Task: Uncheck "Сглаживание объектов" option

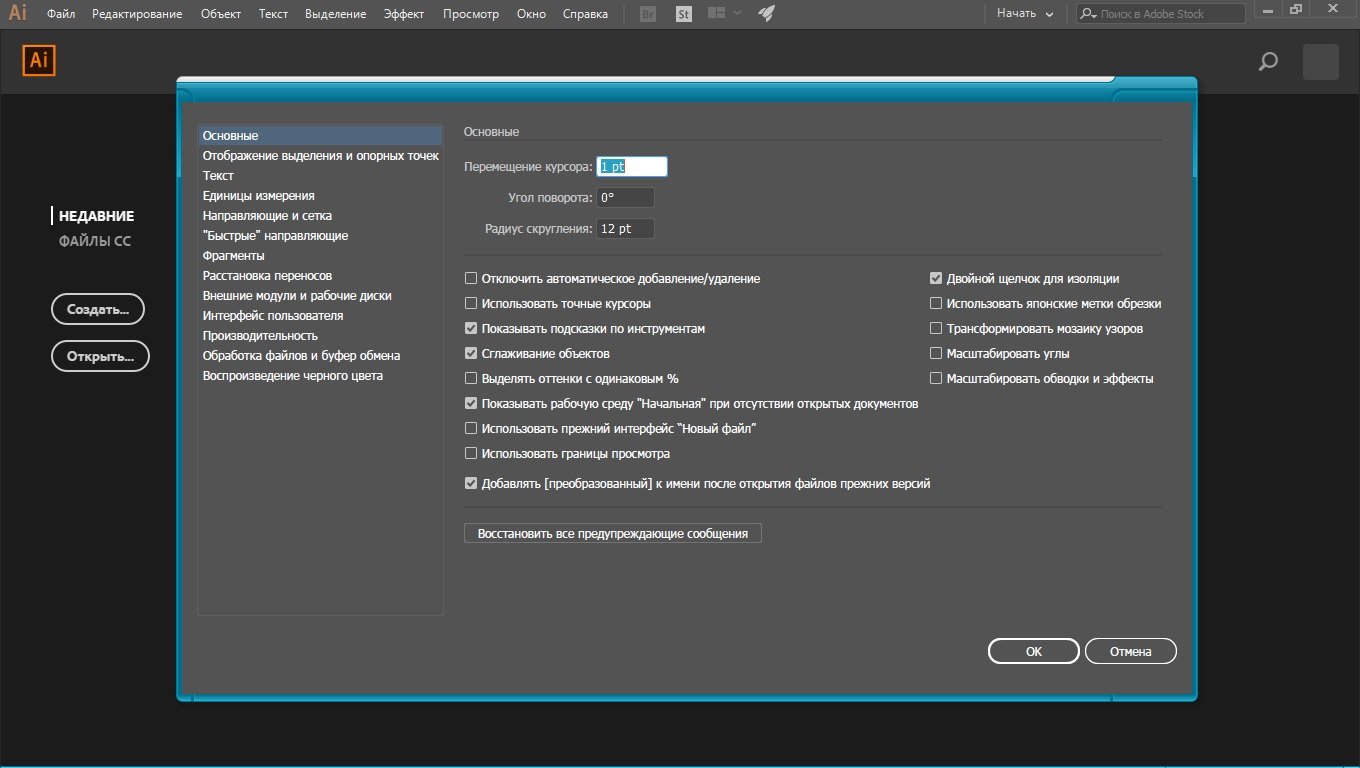Action: (471, 354)
